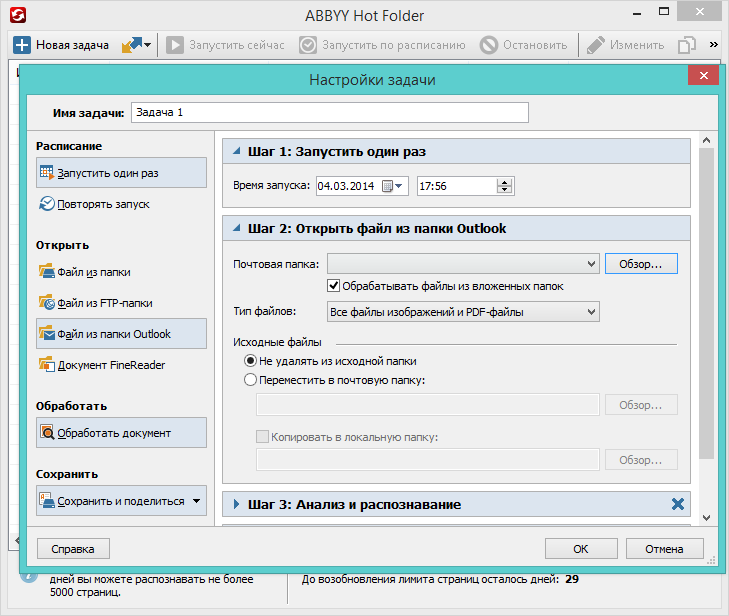Click the ABBYY Hot Folder app icon
This screenshot has height=616, width=729.
pos(18,15)
